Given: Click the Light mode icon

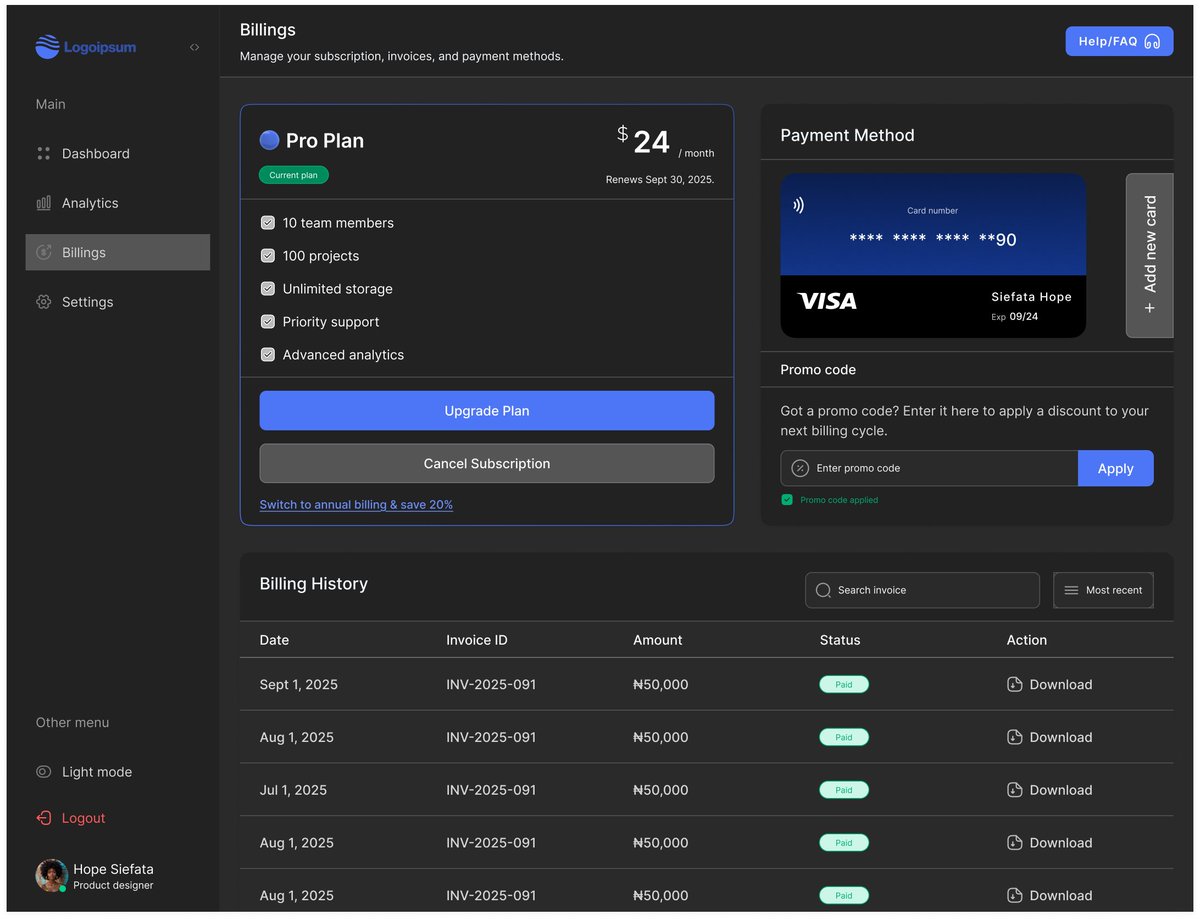Looking at the screenshot, I should (42, 771).
